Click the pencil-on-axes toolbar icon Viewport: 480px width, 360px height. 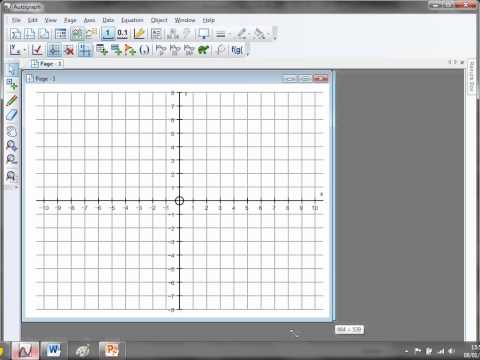pyautogui.click(x=139, y=34)
